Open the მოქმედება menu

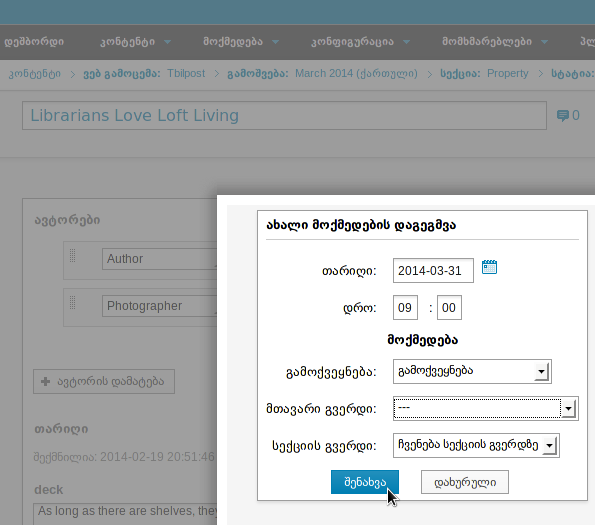pos(241,42)
